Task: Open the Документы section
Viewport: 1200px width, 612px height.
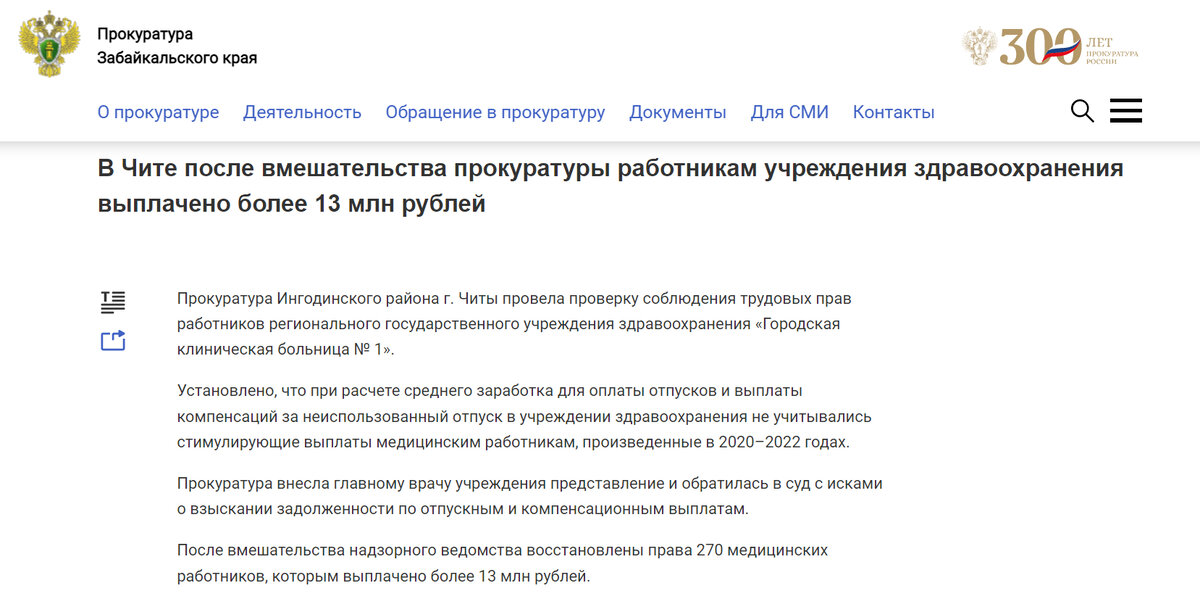Action: (x=678, y=112)
